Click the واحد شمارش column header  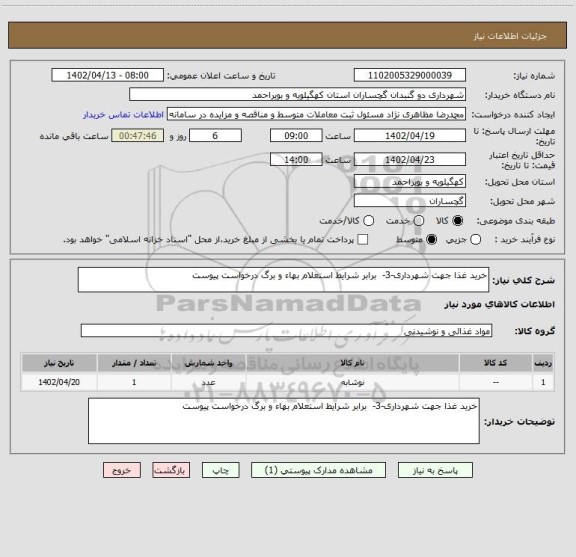tap(208, 363)
